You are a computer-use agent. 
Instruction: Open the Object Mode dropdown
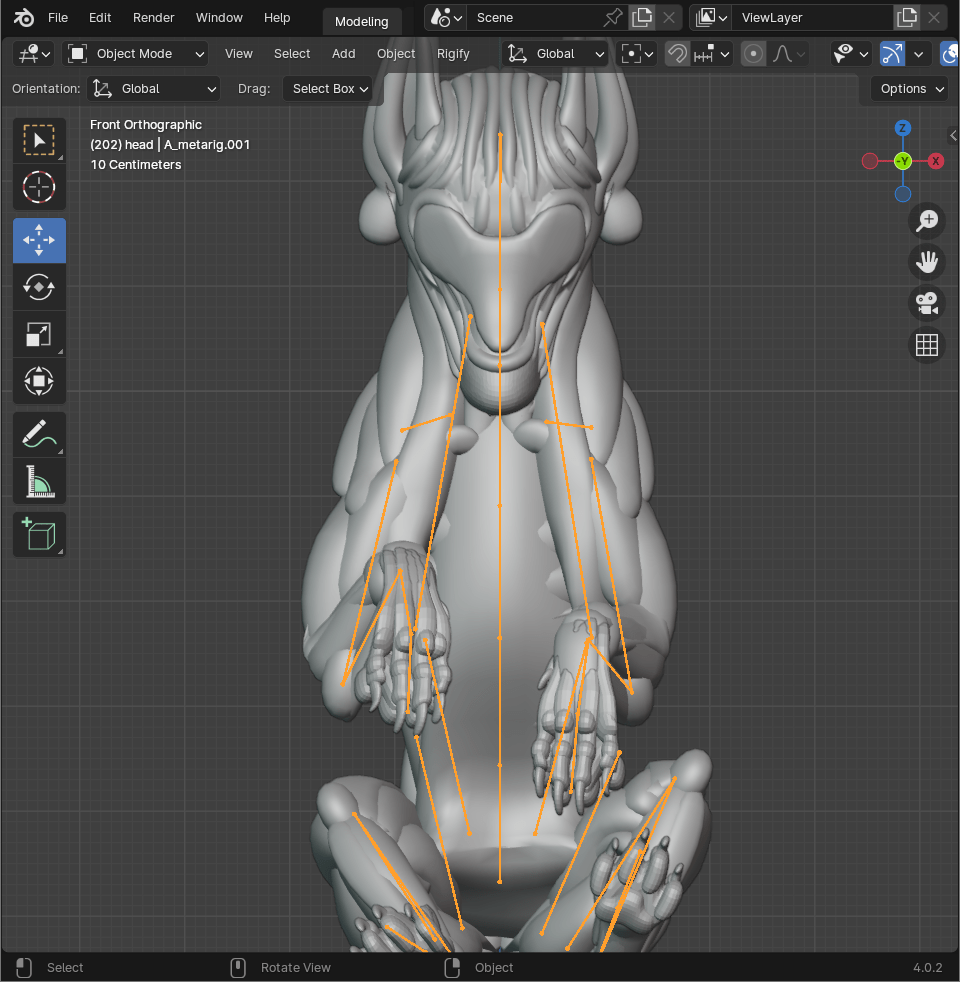pyautogui.click(x=136, y=54)
